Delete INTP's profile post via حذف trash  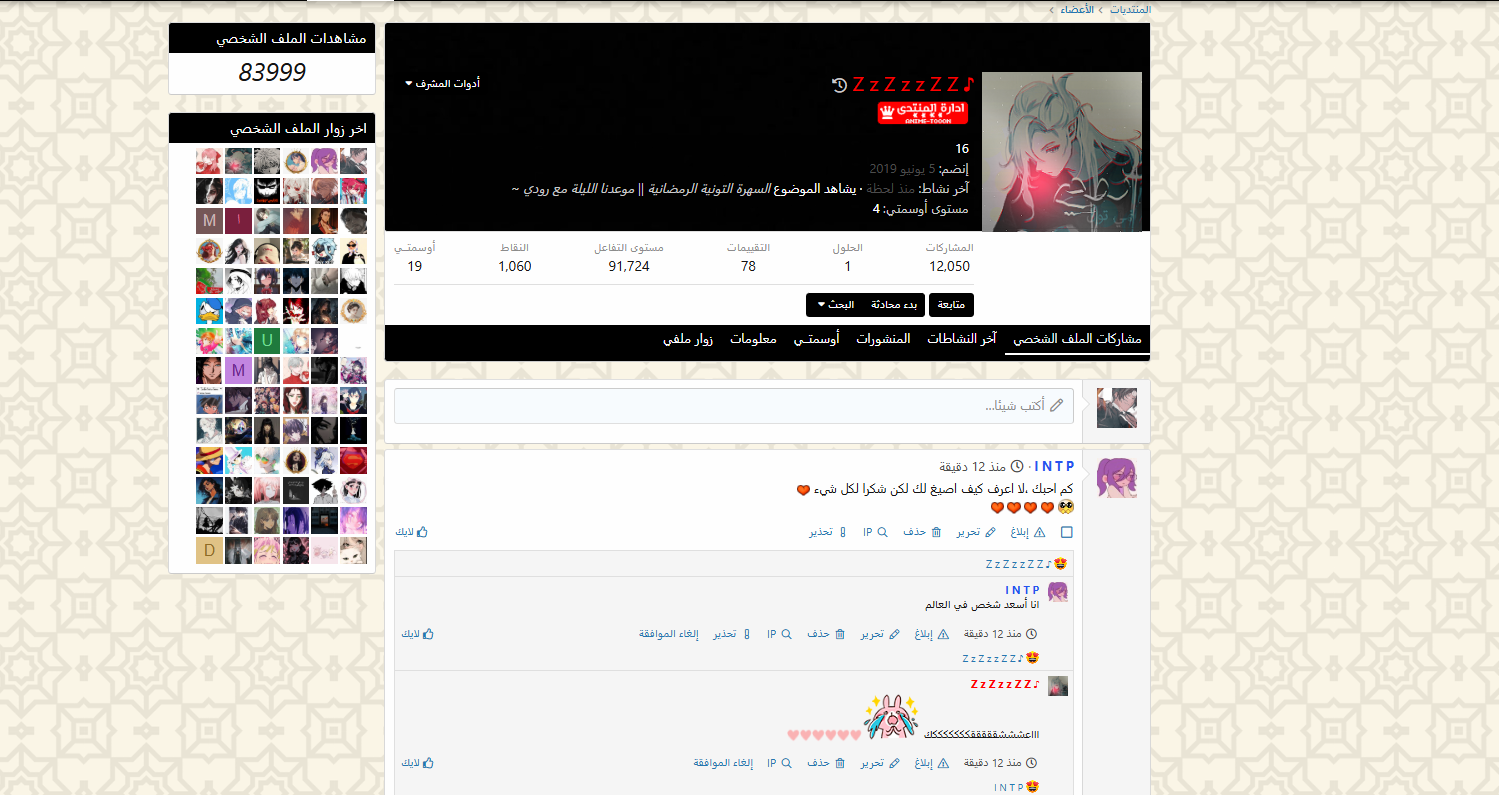922,532
